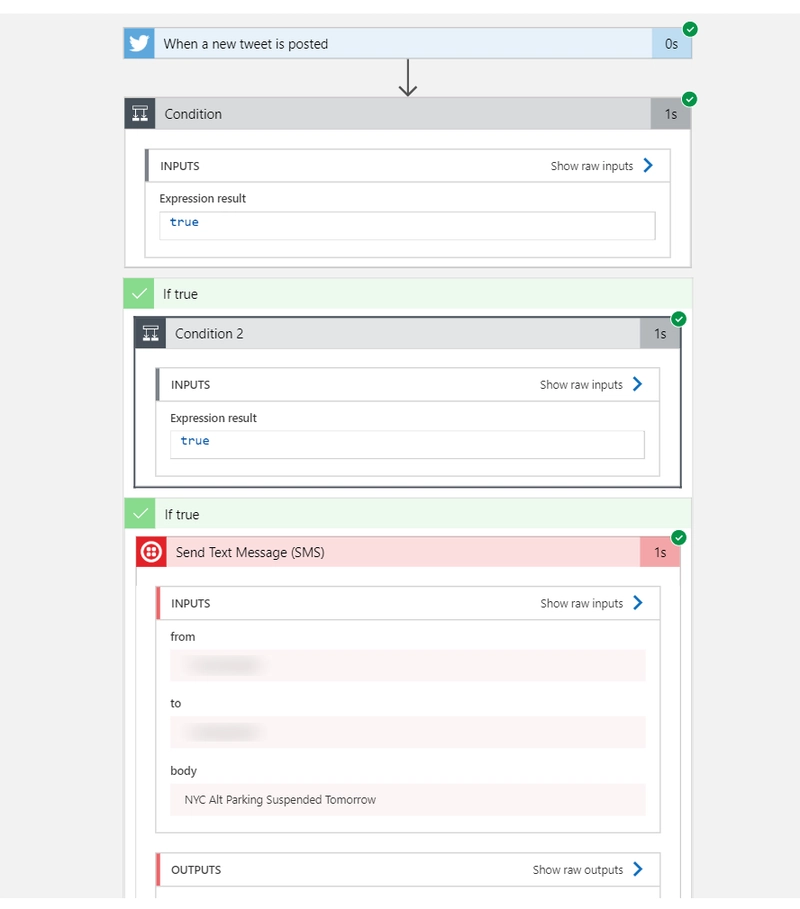
Task: Collapse the 'When a new tweet is posted' header
Action: [400, 43]
